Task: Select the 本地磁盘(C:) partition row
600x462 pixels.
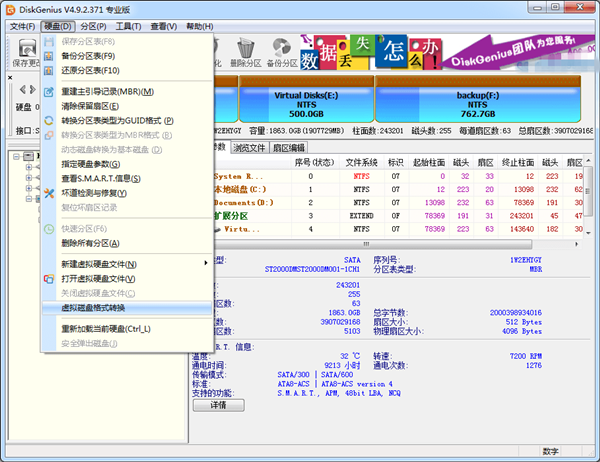Action: (398, 189)
